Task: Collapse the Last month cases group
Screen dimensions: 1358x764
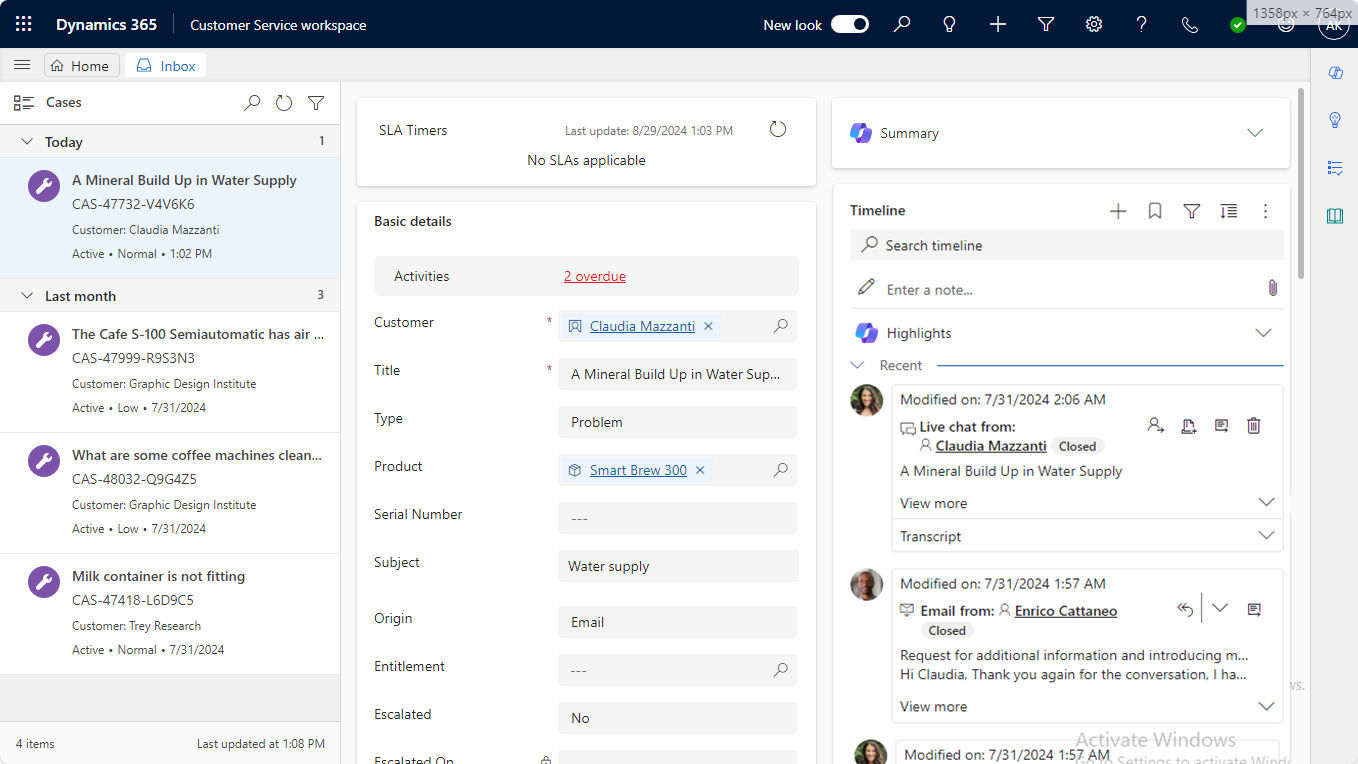Action: (28, 296)
